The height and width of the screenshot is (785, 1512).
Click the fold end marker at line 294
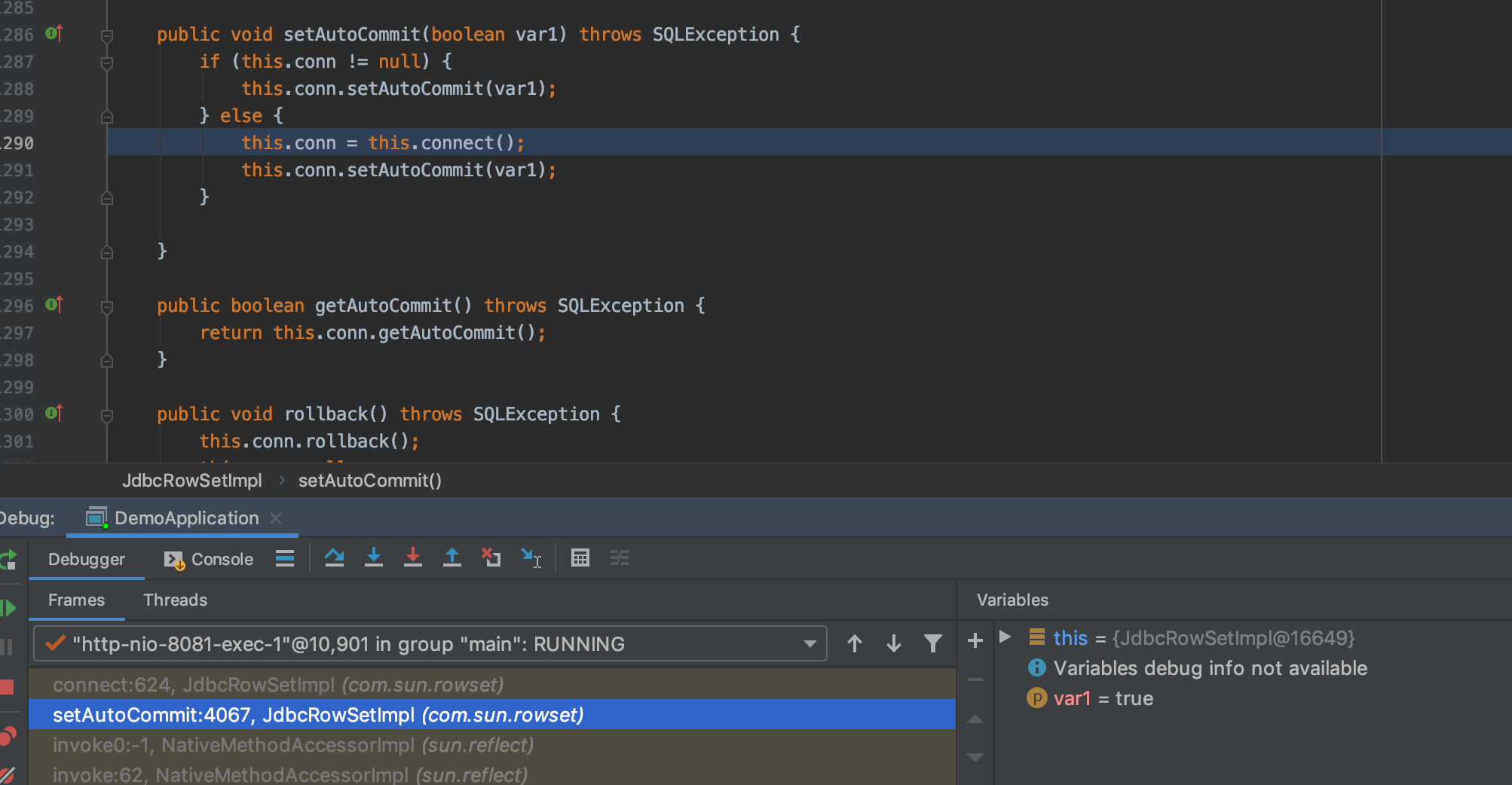[x=107, y=252]
